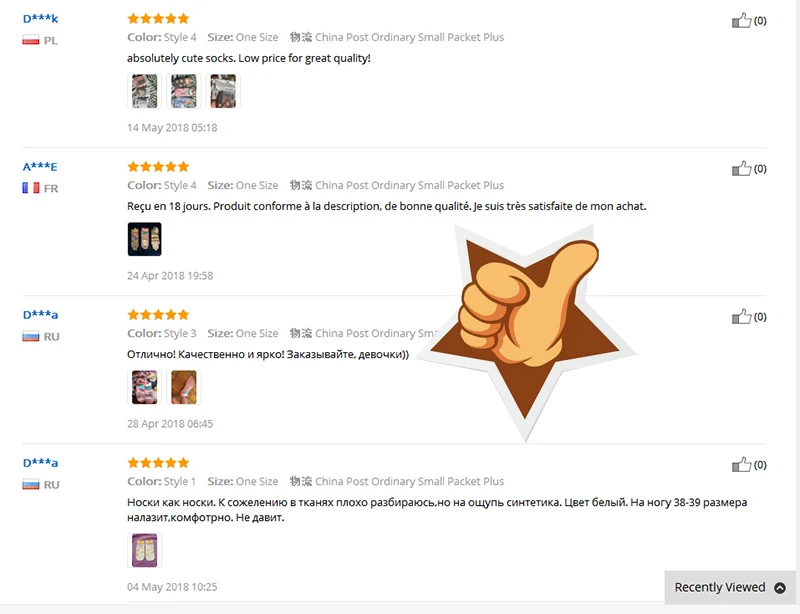Click the France flag icon

tap(31, 188)
